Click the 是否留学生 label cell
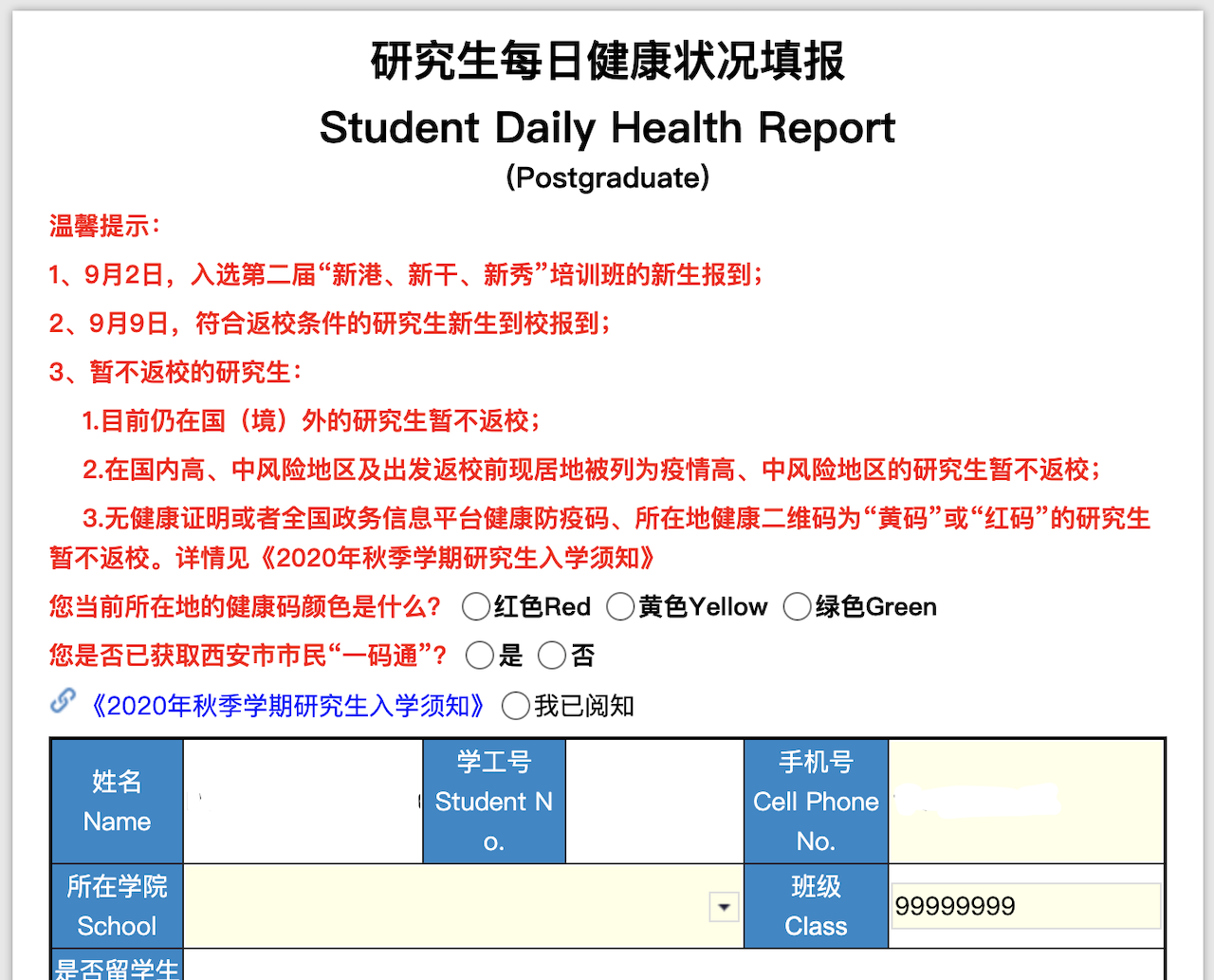 click(x=117, y=968)
